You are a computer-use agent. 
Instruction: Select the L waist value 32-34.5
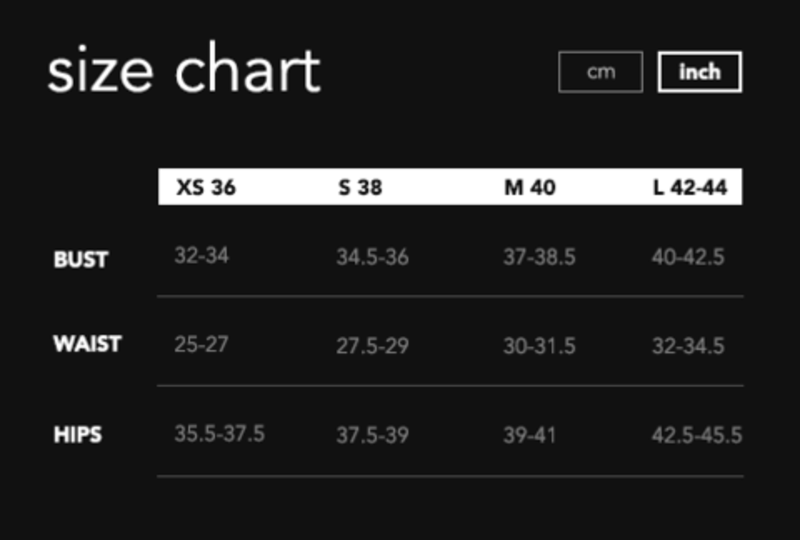pyautogui.click(x=688, y=346)
